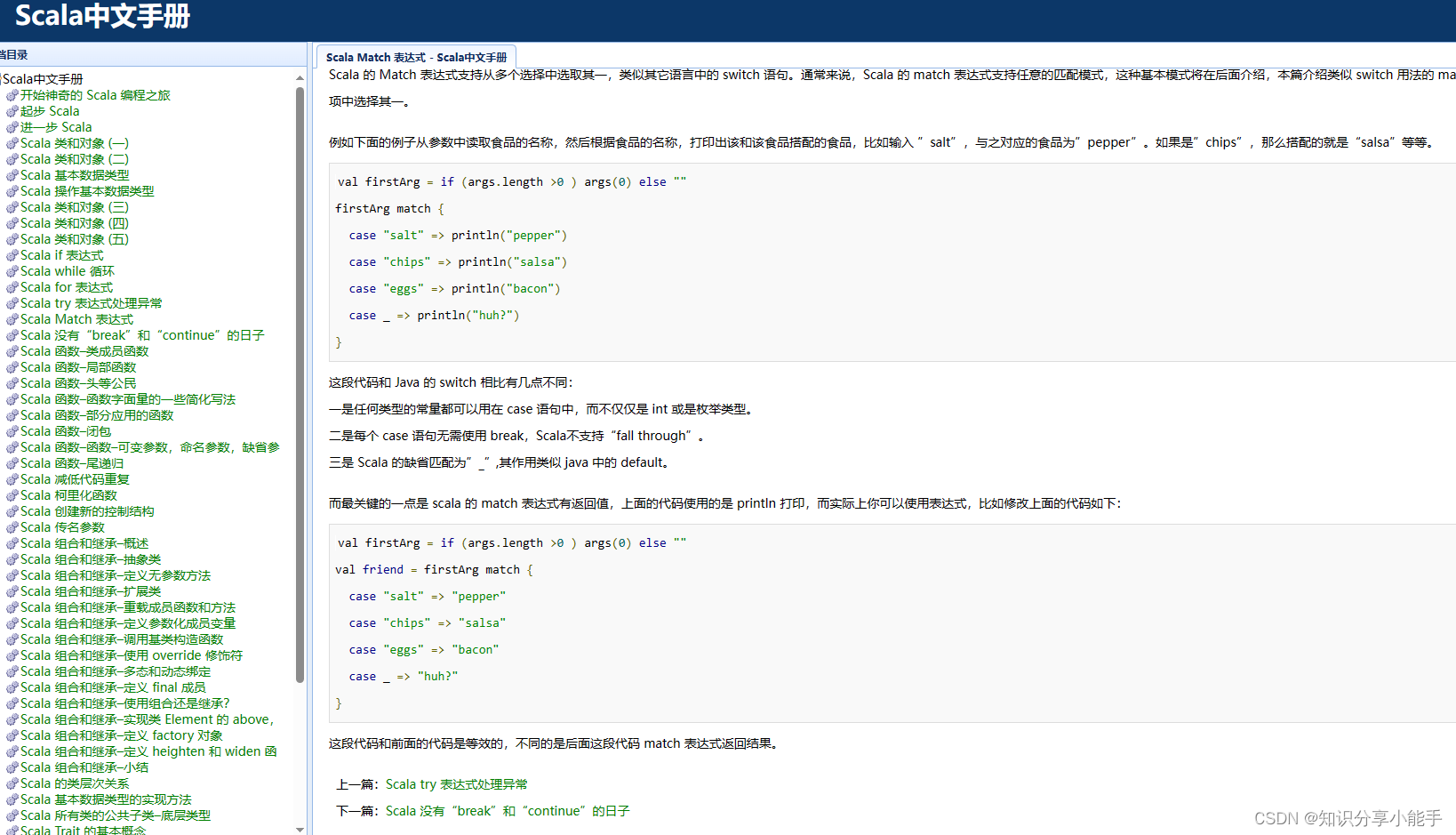Click the icon beside Scala for 表达式
1456x835 pixels.
coord(12,287)
